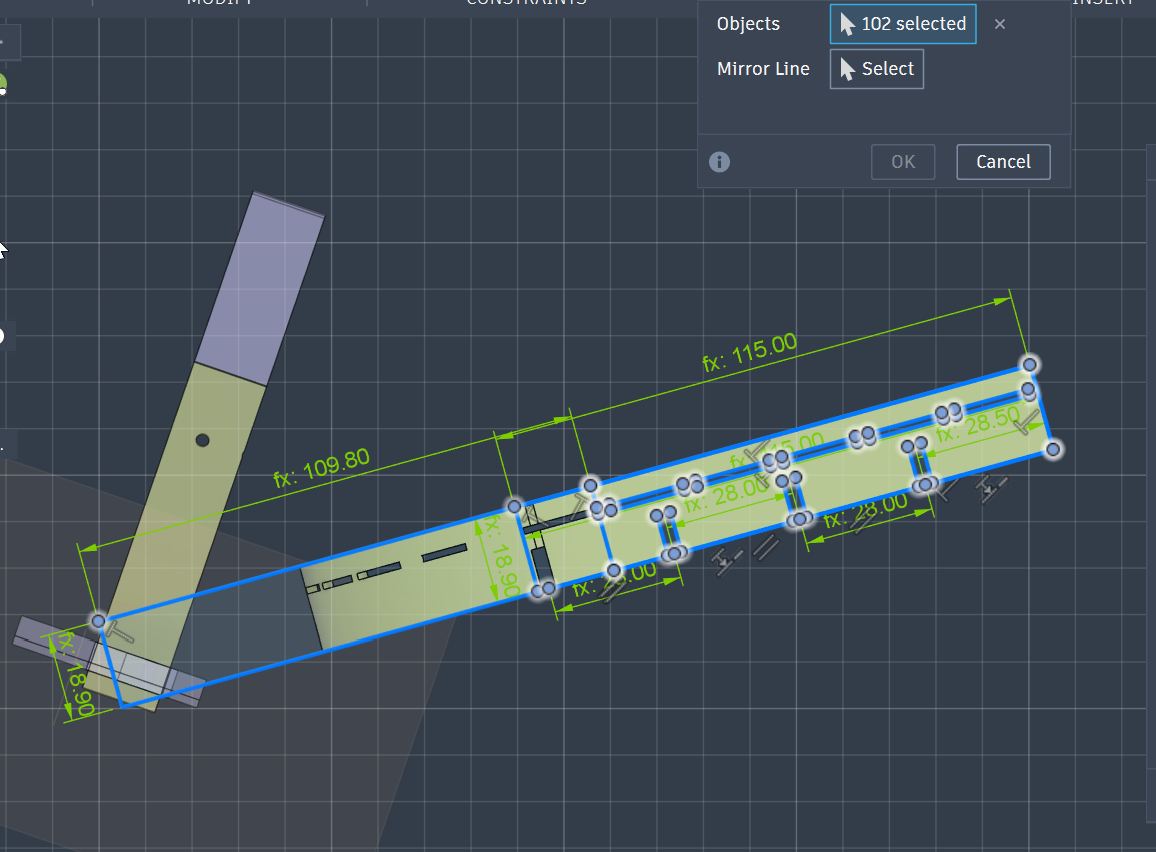This screenshot has width=1156, height=852.
Task: Click the perpendicular constraint glyph at left corner
Action: click(x=120, y=632)
